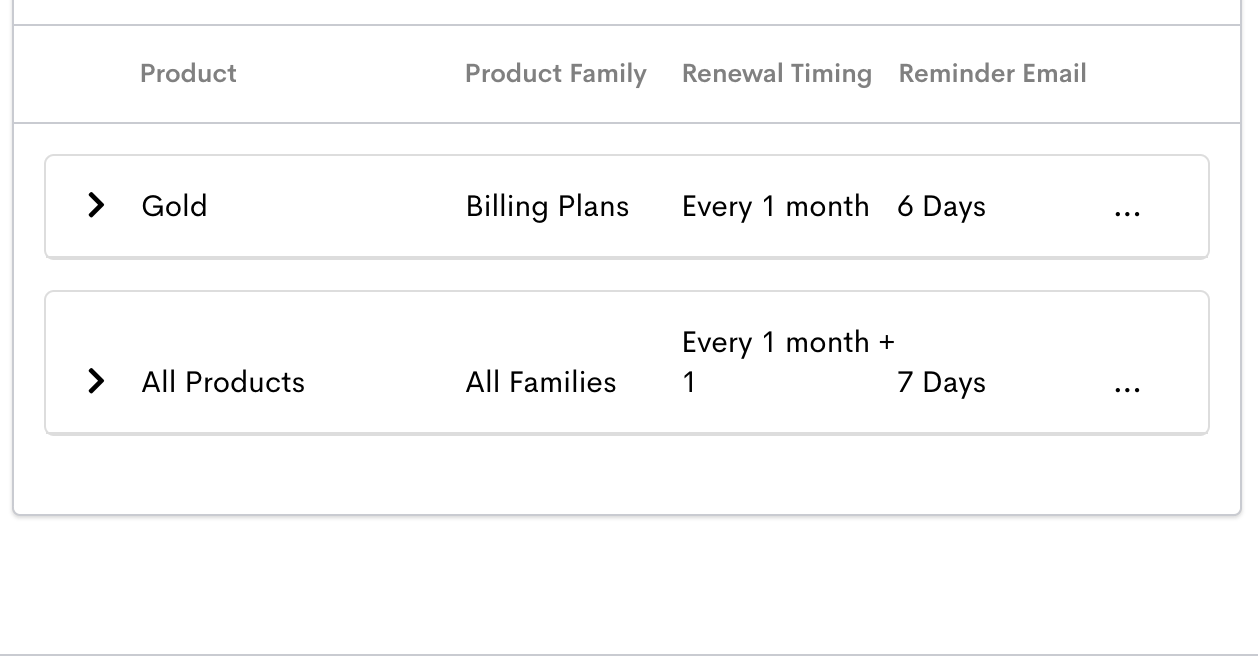Click Gold's Every 1 month timing
This screenshot has height=668, width=1258.
tap(775, 207)
